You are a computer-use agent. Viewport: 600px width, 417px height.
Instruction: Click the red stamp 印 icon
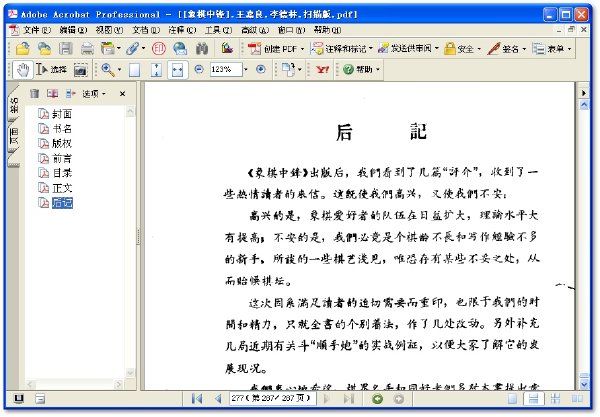click(x=158, y=49)
